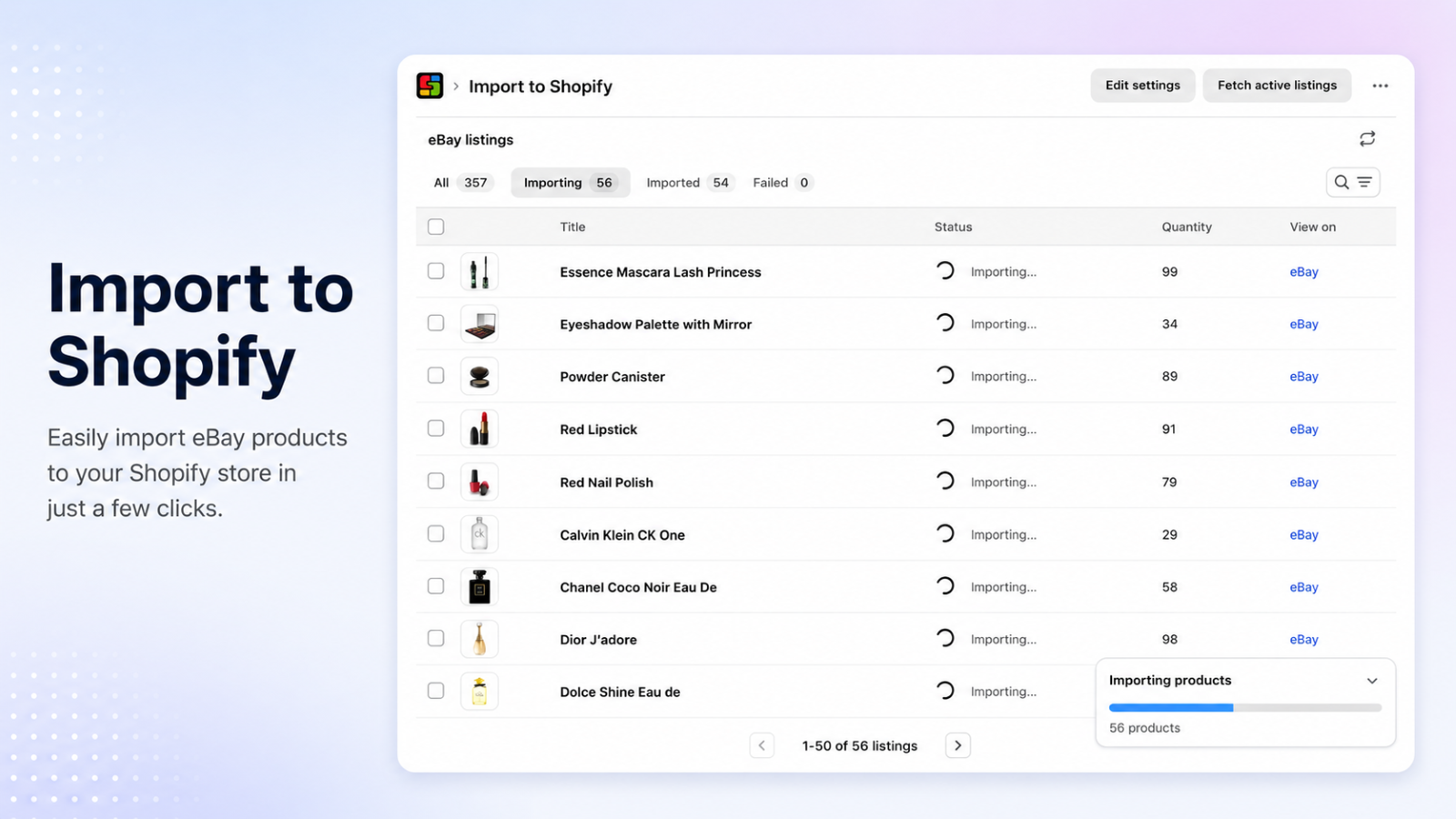Show the Failed 0 tab
This screenshot has width=1456, height=819.
coord(782,183)
